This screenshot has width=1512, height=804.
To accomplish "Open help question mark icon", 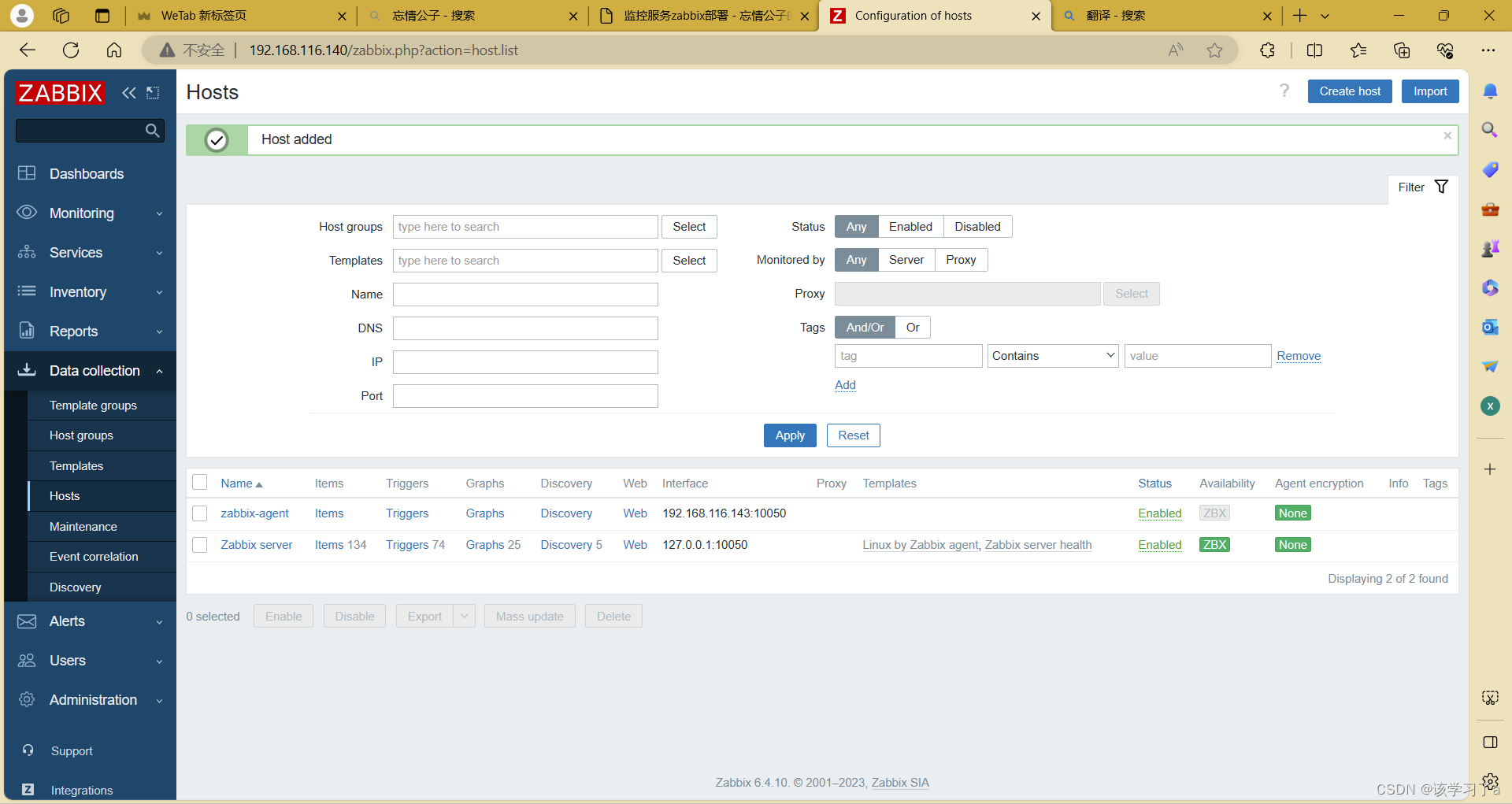I will coord(1284,91).
